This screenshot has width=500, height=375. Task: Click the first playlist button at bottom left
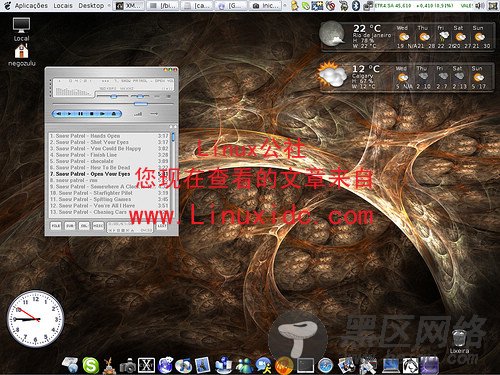[x=56, y=226]
